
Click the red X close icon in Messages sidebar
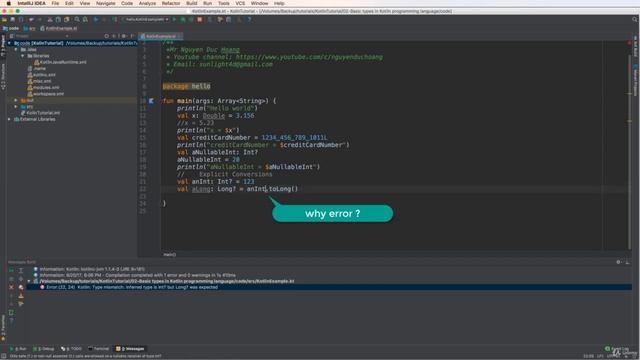click(11, 287)
